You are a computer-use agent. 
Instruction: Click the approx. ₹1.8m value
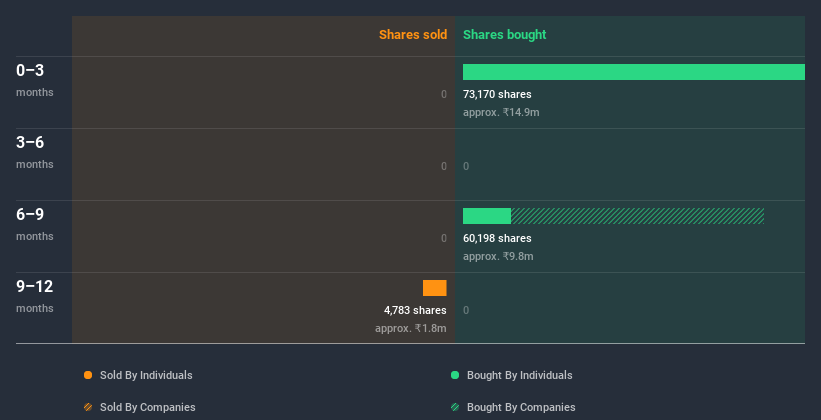(x=410, y=328)
